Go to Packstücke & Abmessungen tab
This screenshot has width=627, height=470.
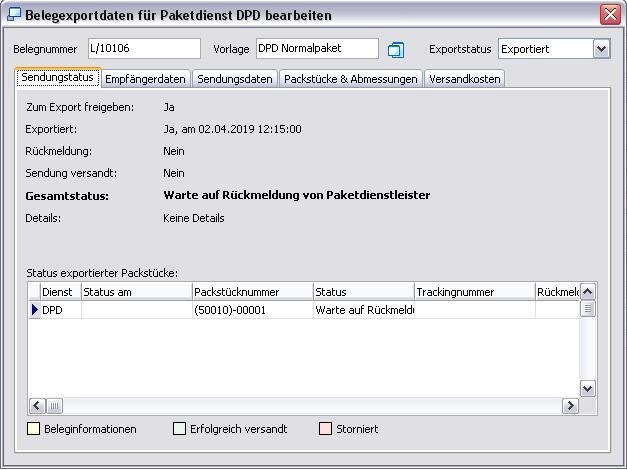tap(350, 79)
